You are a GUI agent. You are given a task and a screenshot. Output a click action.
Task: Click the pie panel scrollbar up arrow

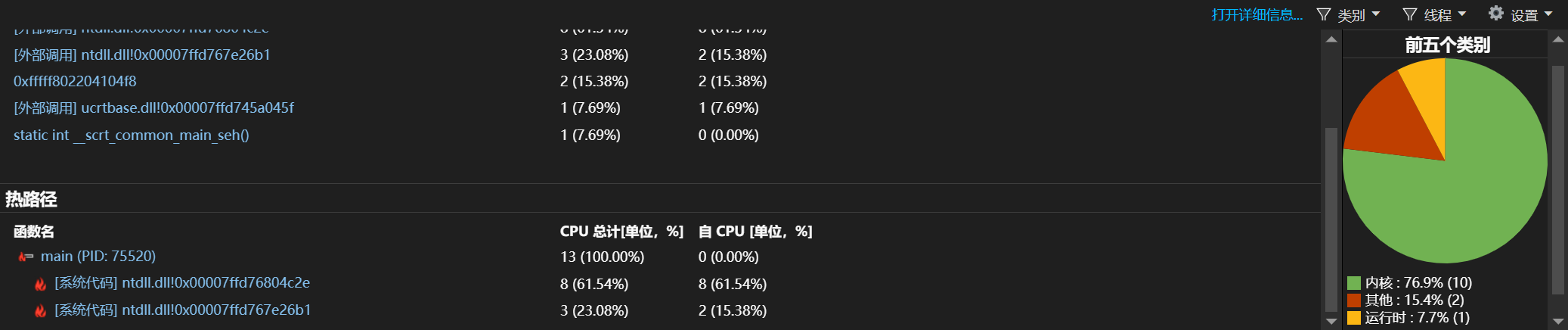click(x=1557, y=39)
